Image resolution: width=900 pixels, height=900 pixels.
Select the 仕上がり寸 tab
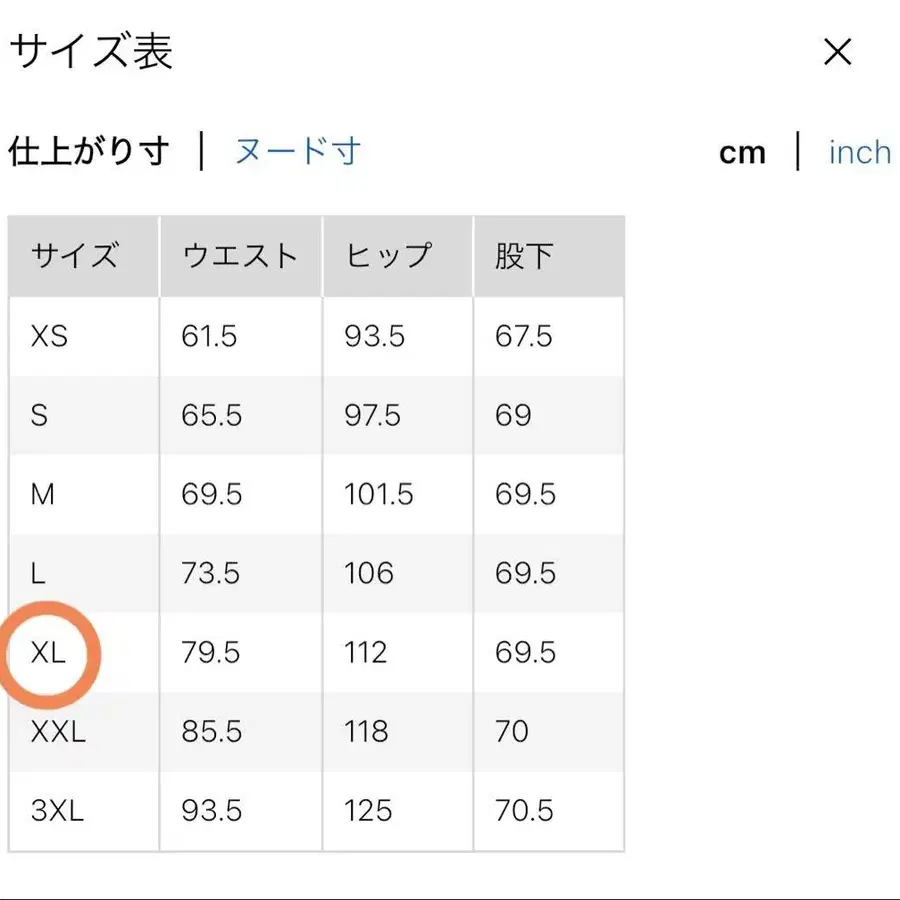88,151
